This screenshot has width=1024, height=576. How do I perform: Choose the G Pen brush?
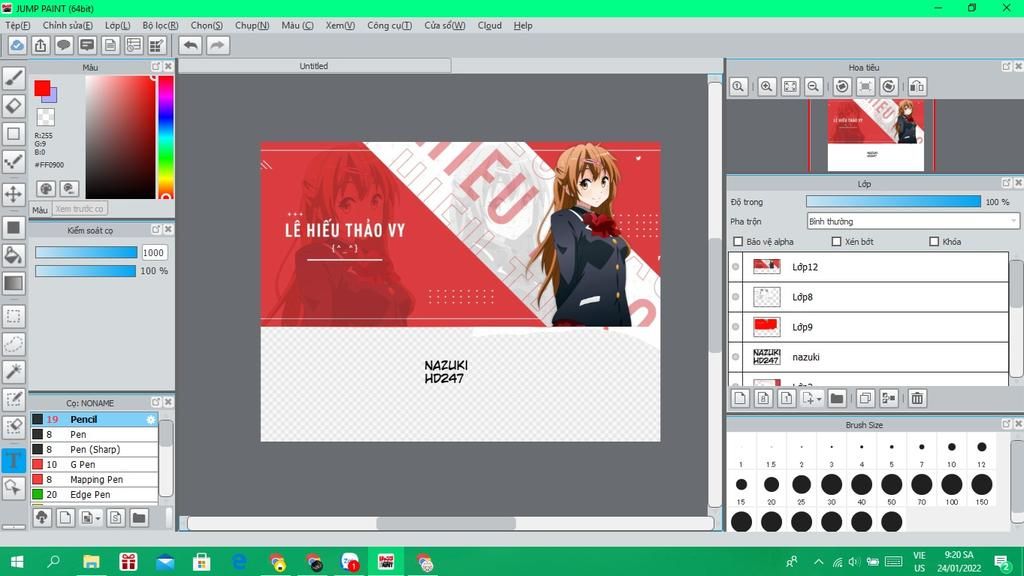(95, 464)
